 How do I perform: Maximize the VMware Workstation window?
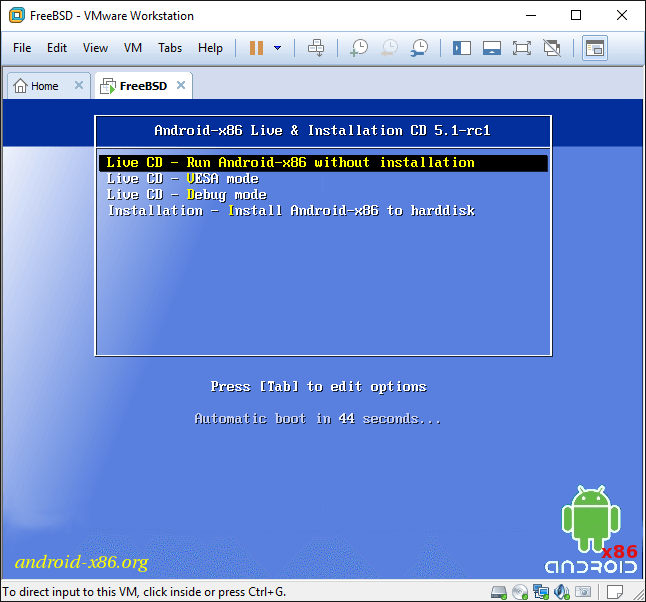click(576, 15)
